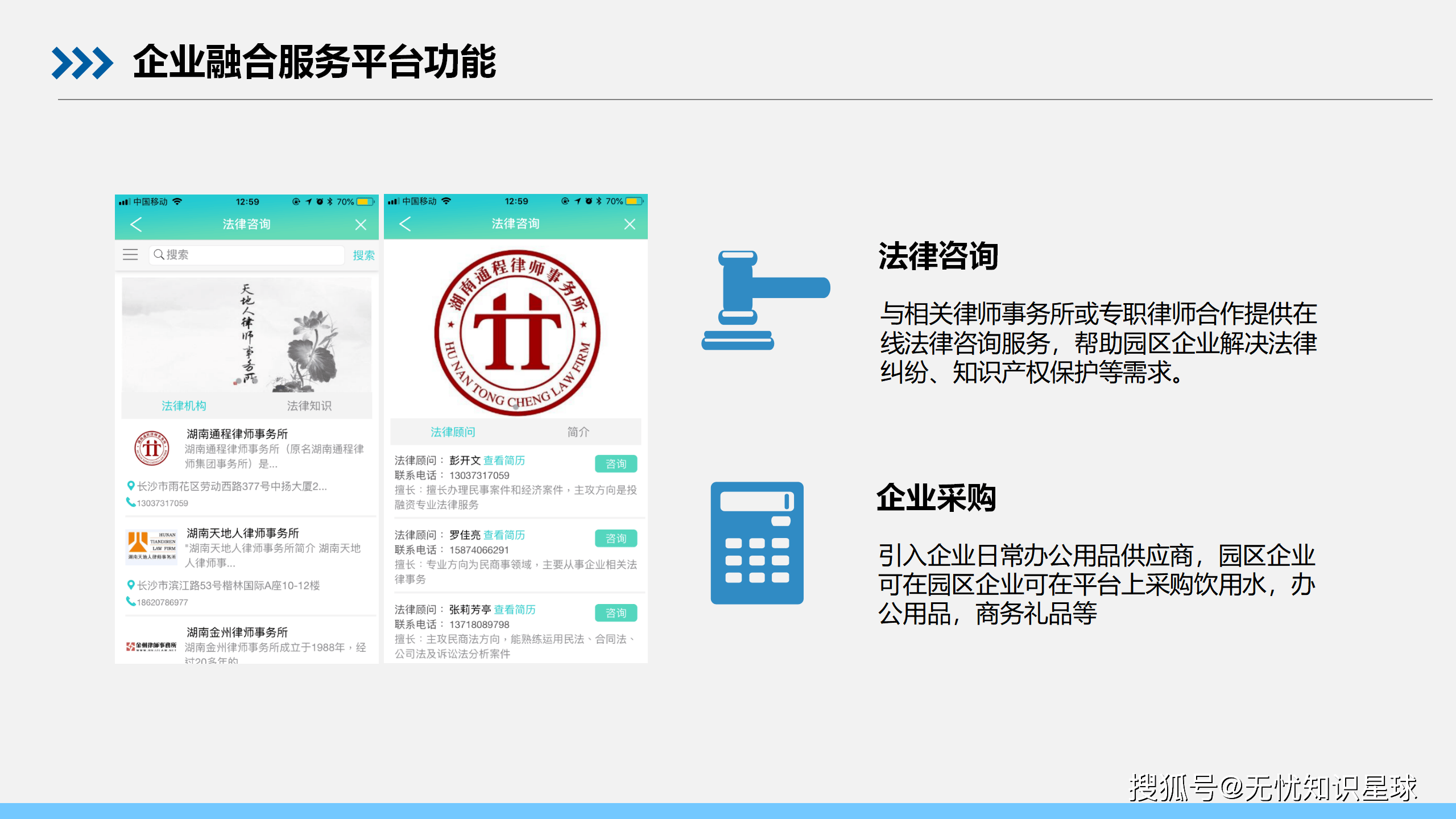Screen dimensions: 1456x819
Task: Close the left 法律咨询 phone screen
Action: click(x=361, y=225)
